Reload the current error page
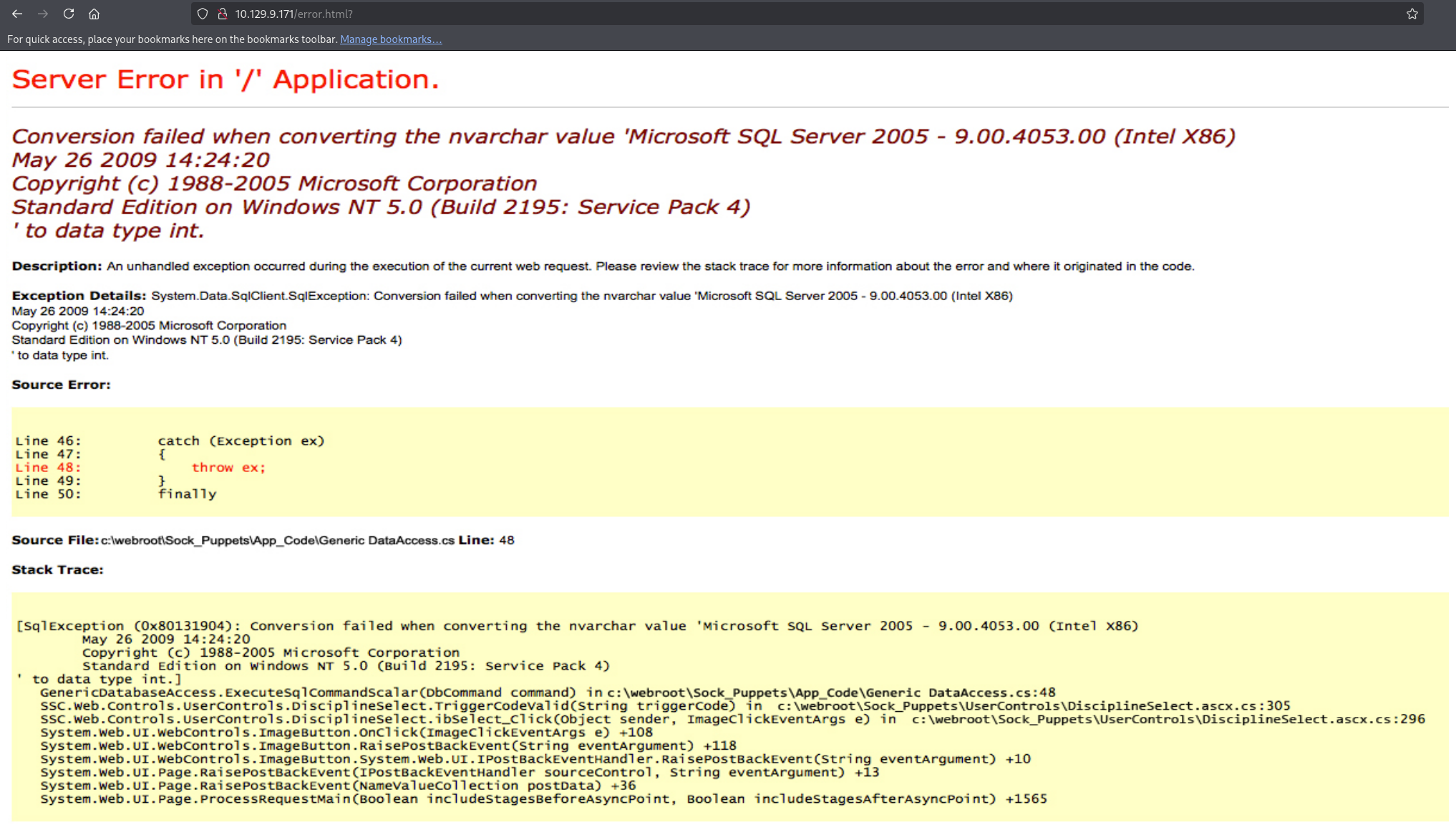Viewport: 1456px width, 830px height. (69, 14)
